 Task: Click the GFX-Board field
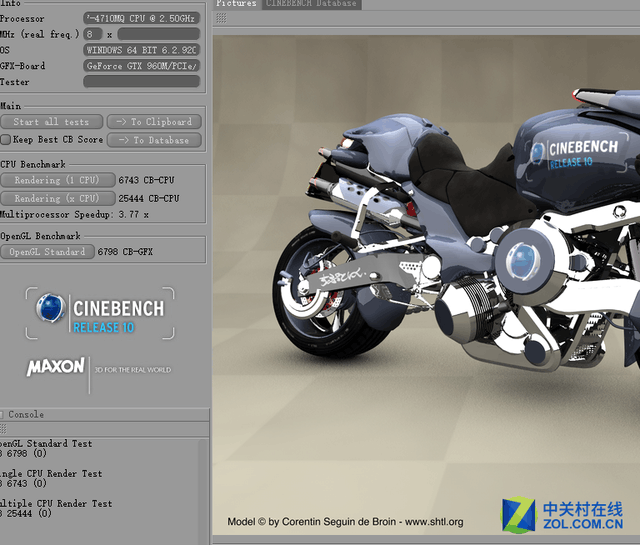pos(142,66)
